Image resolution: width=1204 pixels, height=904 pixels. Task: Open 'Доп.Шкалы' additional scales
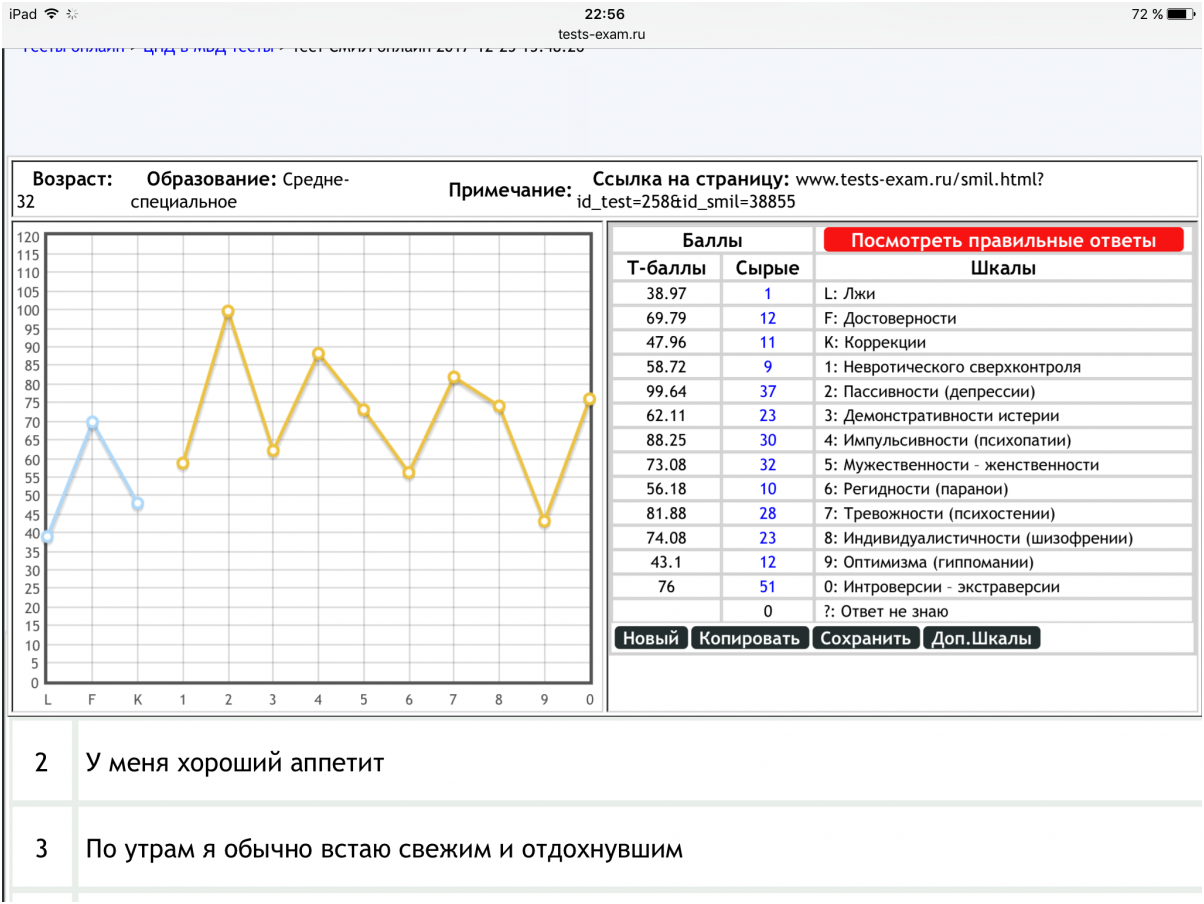[981, 638]
